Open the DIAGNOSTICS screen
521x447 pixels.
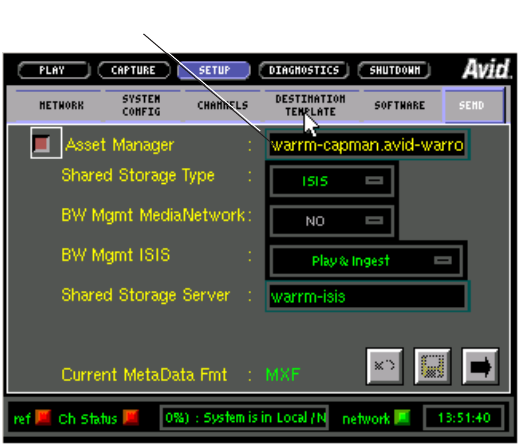[304, 70]
